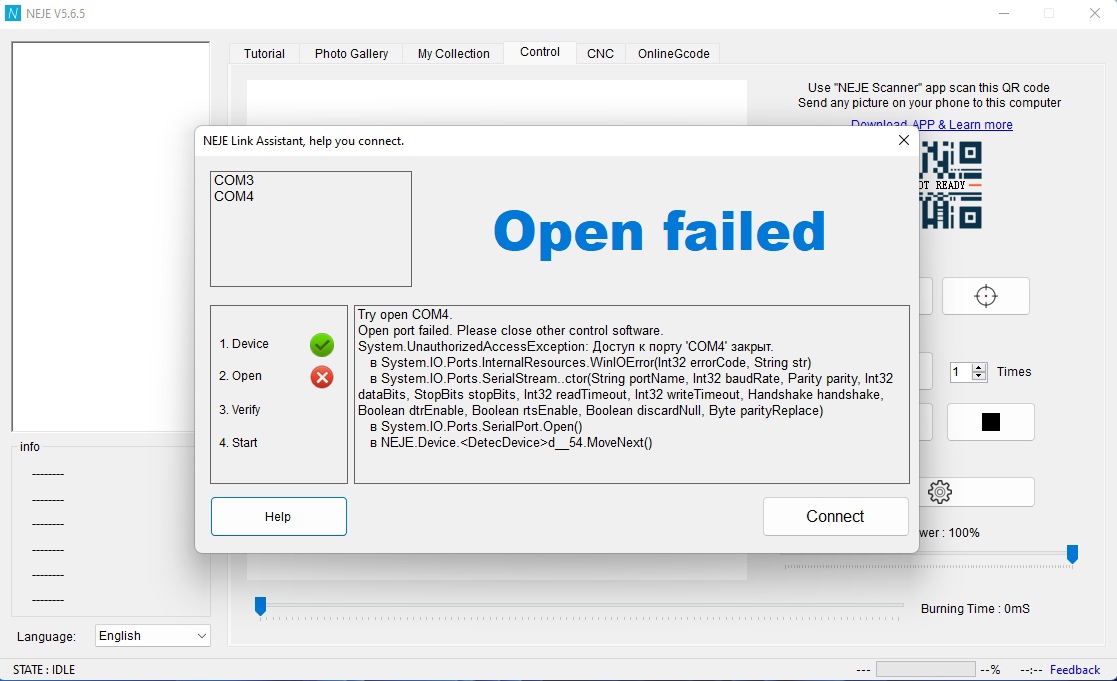
Task: Click the '2. Open' step label
Action: click(x=240, y=375)
